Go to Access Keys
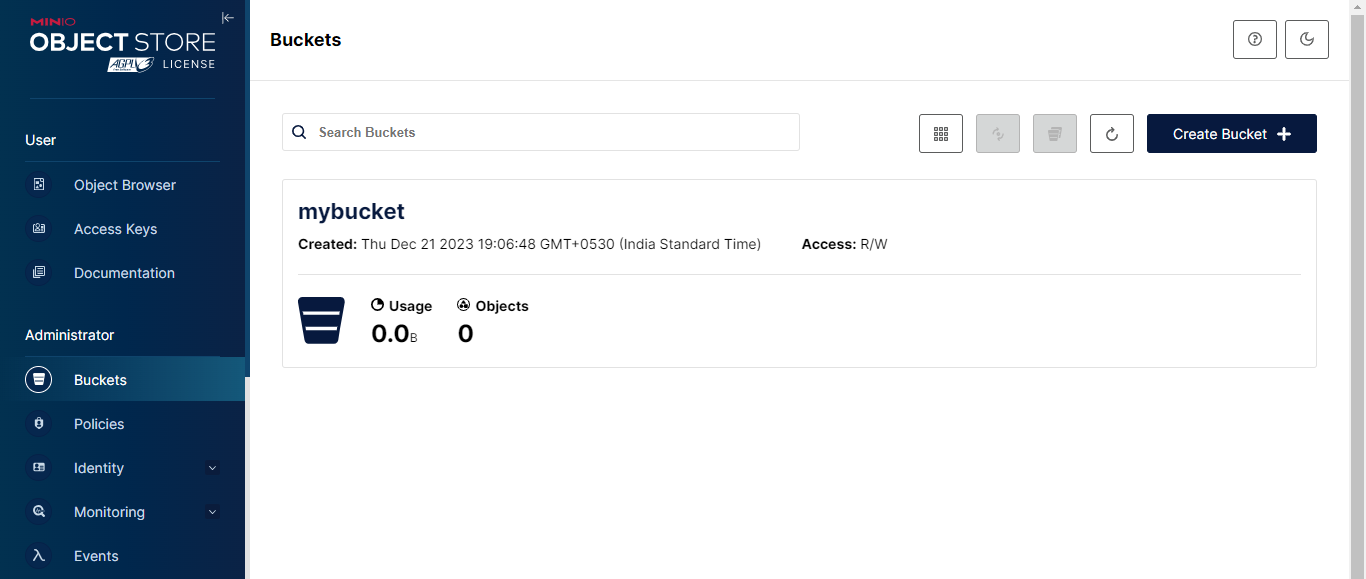 click(x=115, y=229)
